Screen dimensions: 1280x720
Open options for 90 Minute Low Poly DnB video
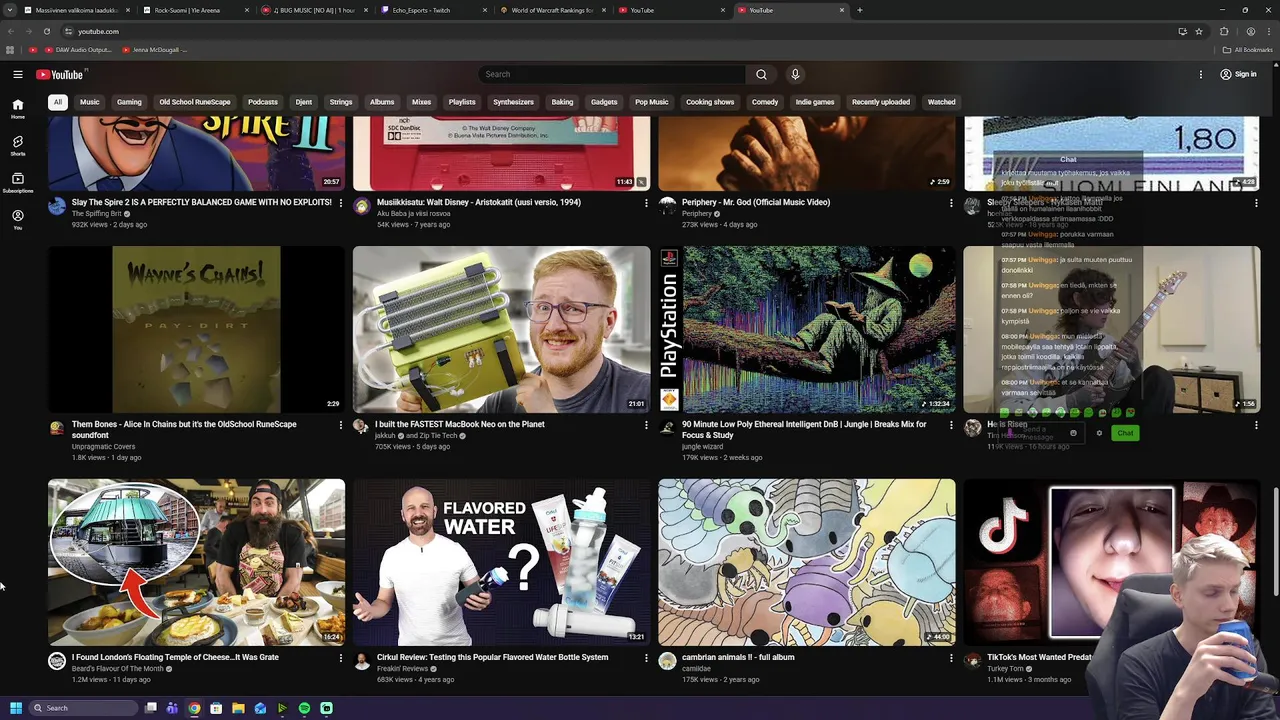[951, 425]
